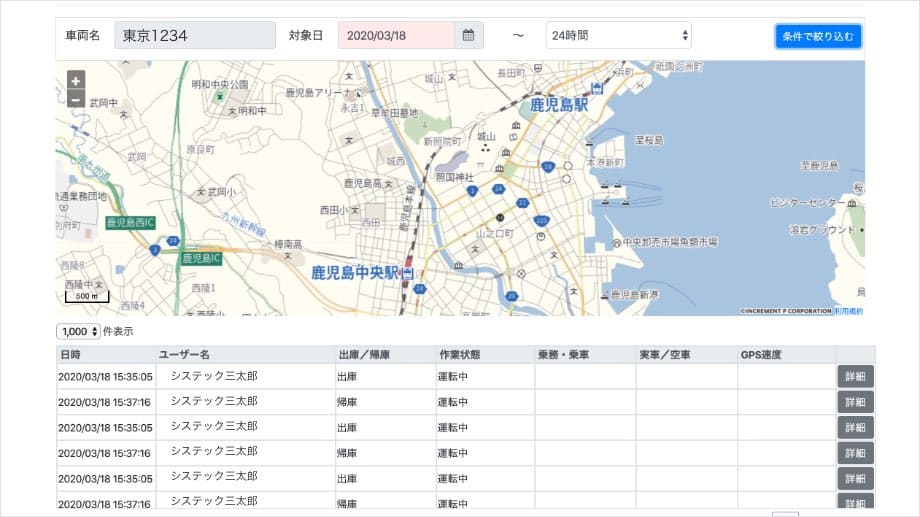The image size is (920, 517).
Task: Zoom in on the map
Action: coord(77,80)
